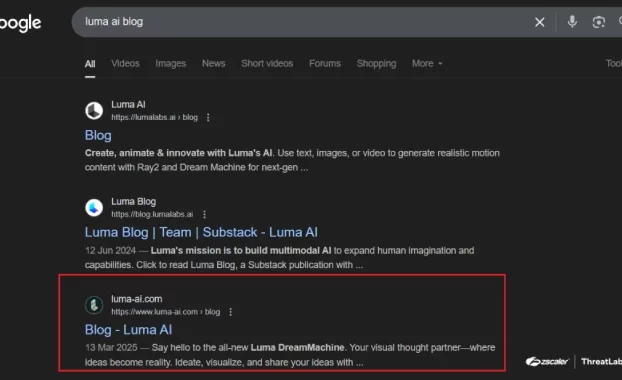Click the luma-ai.com favicon of third result
Image resolution: width=622 pixels, height=380 pixels.
pos(94,305)
